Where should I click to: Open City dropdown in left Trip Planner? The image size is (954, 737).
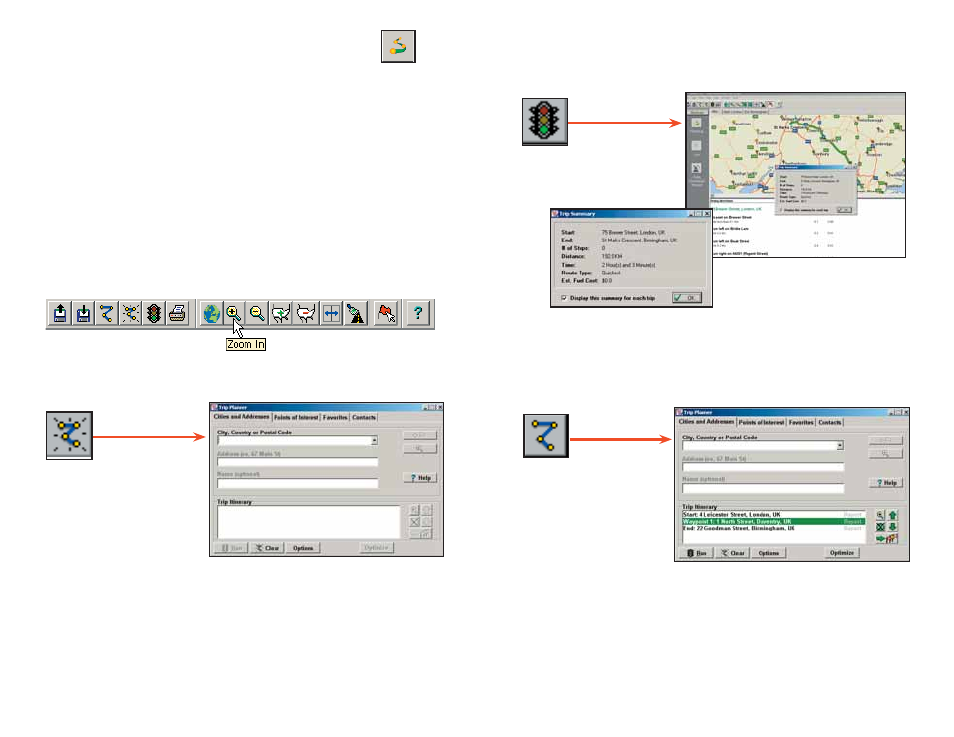[374, 440]
